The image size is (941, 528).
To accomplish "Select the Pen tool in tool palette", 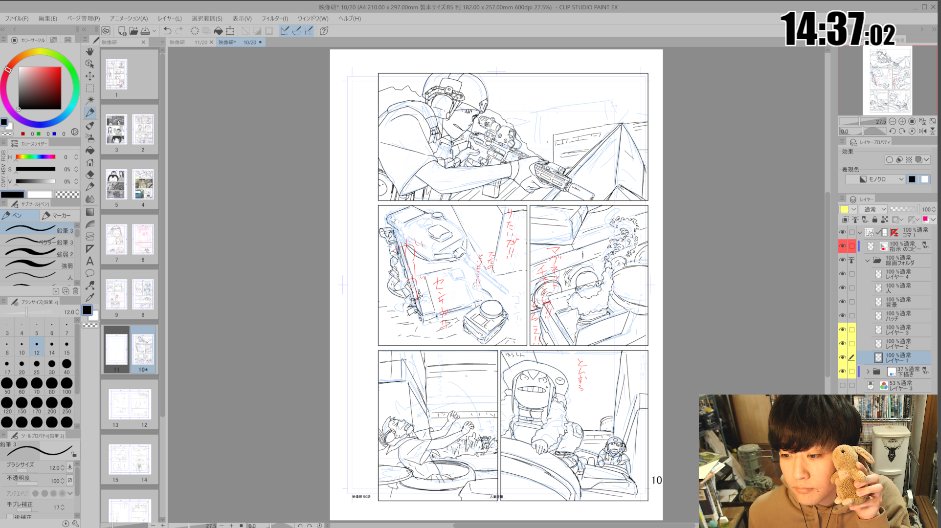I will click(90, 113).
